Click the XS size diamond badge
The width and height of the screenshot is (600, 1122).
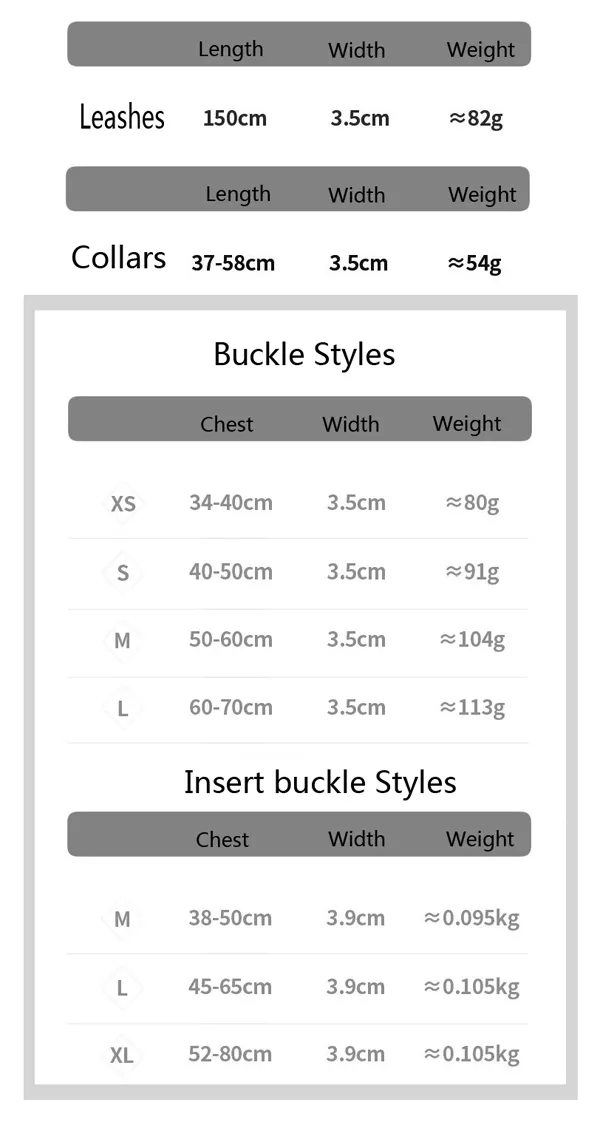click(123, 504)
